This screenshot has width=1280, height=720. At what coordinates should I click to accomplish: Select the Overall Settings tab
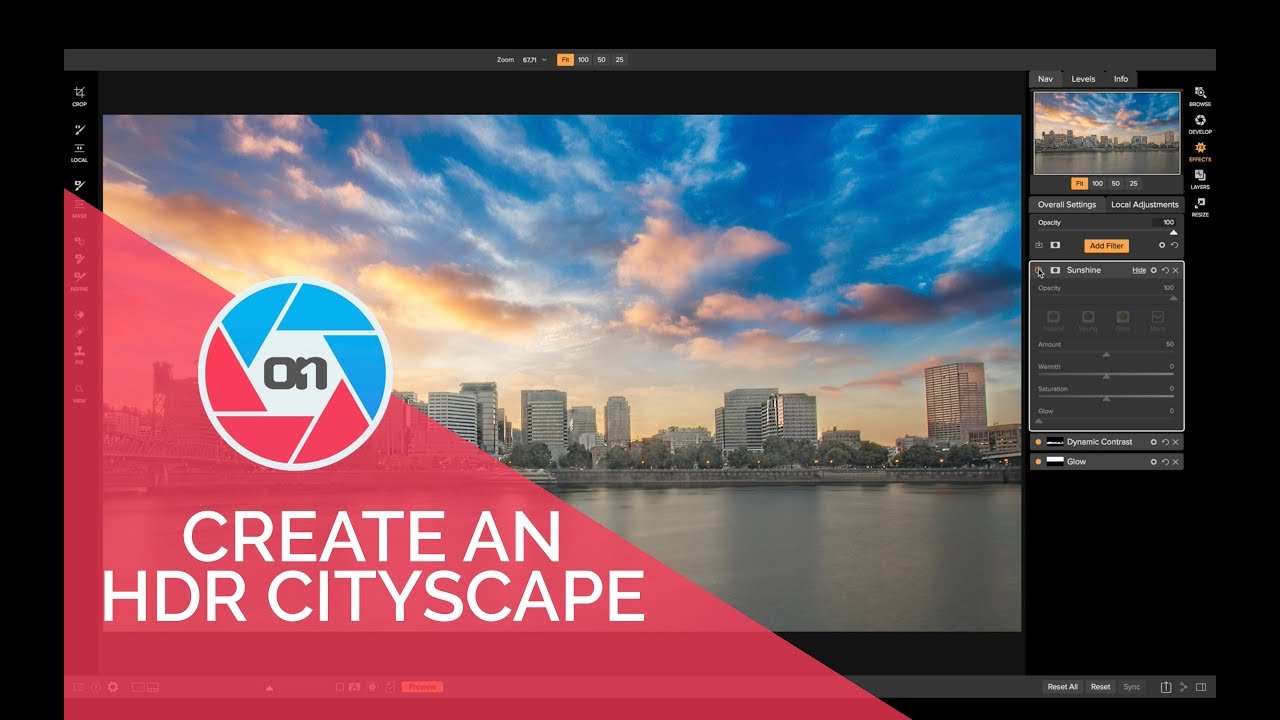[x=1067, y=205]
